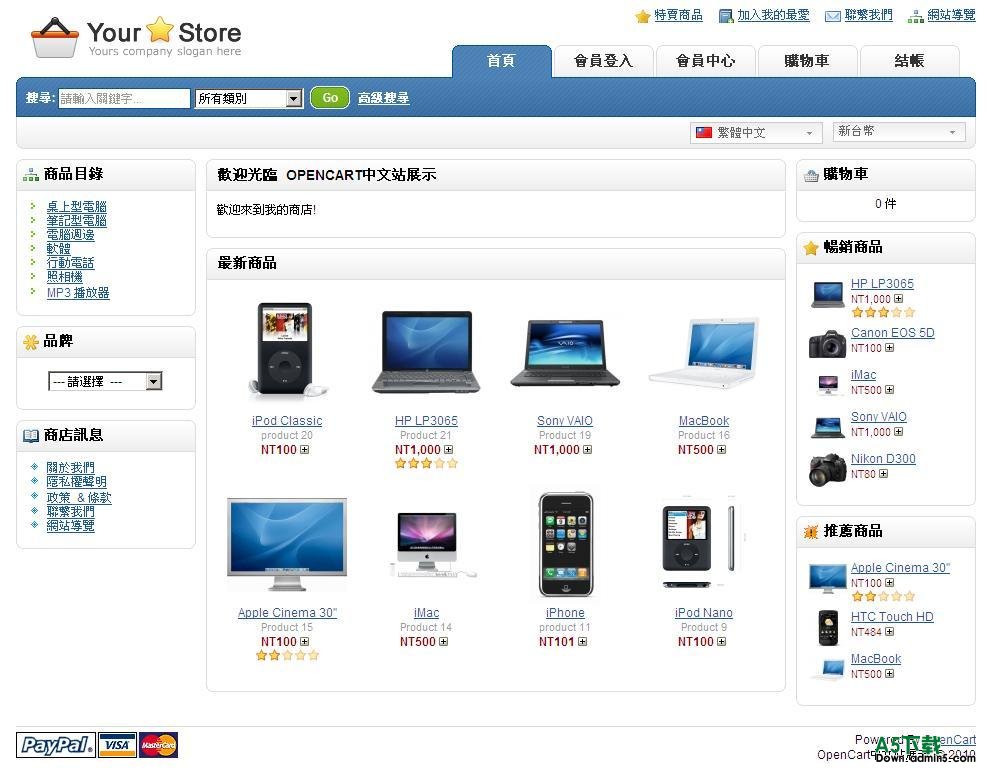Click the plus icon beside MacBook NT500 in 最新商品

click(721, 449)
